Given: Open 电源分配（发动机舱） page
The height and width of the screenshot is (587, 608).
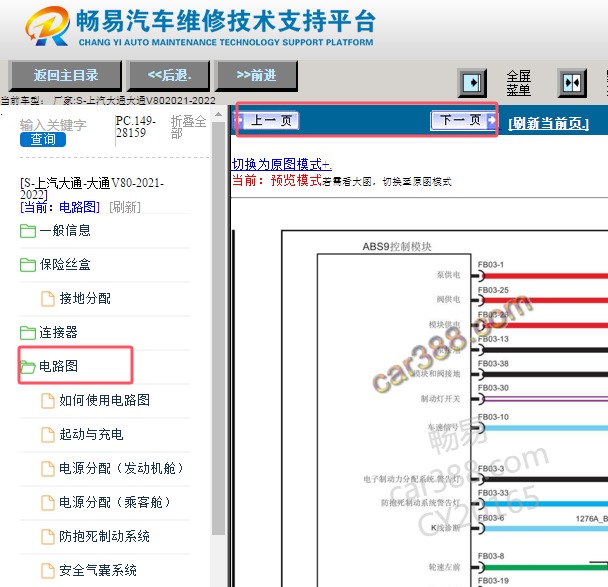Looking at the screenshot, I should (x=121, y=468).
